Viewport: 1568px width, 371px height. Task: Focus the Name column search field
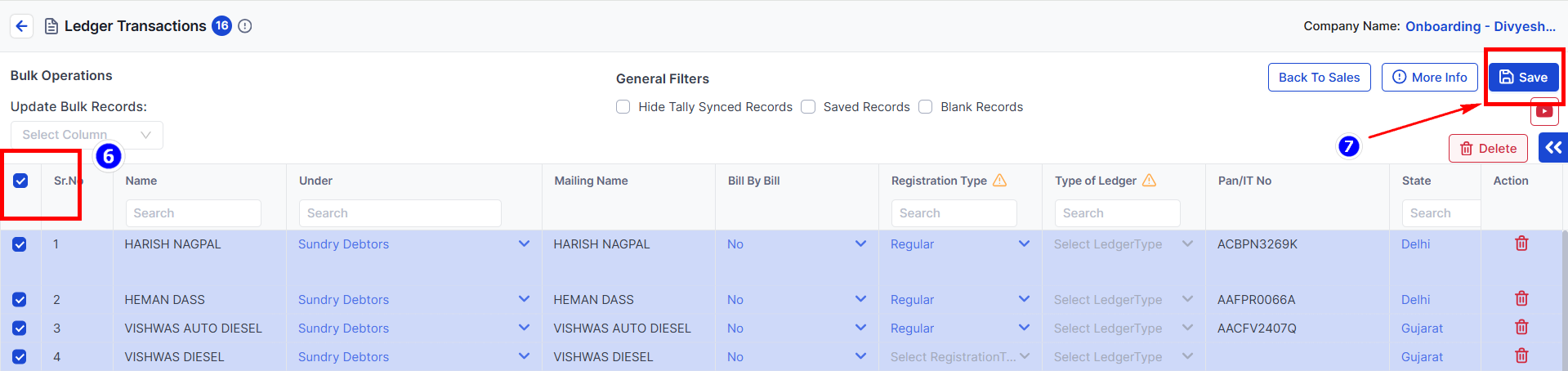coord(193,213)
